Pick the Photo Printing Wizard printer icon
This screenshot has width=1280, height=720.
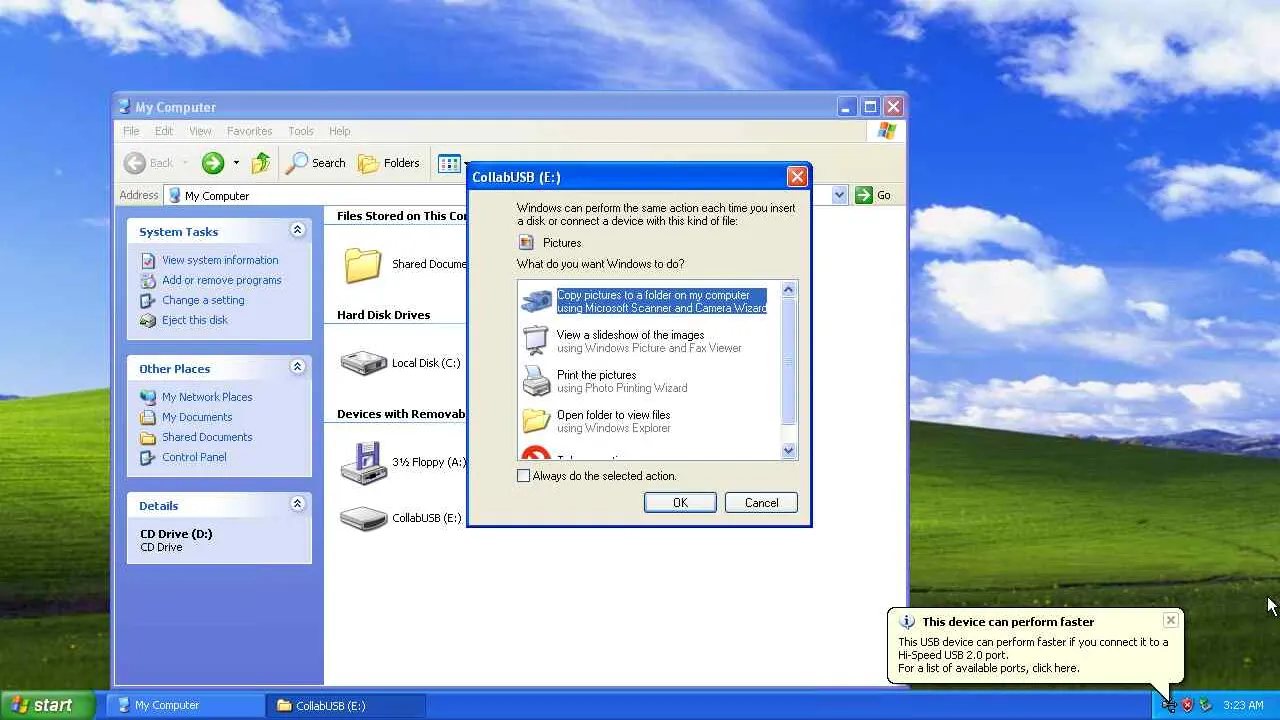(x=536, y=381)
